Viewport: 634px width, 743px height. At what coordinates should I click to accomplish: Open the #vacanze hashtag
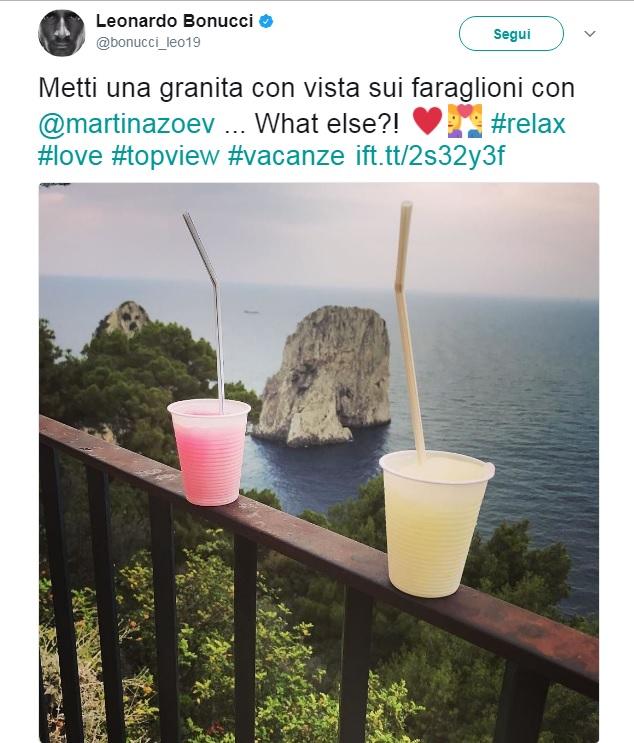coord(286,155)
